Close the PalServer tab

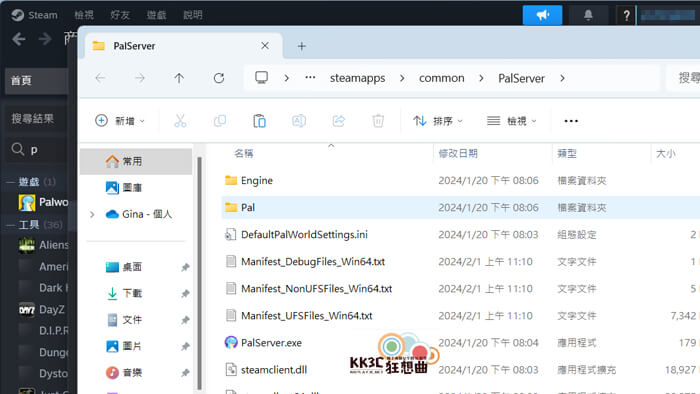point(265,46)
